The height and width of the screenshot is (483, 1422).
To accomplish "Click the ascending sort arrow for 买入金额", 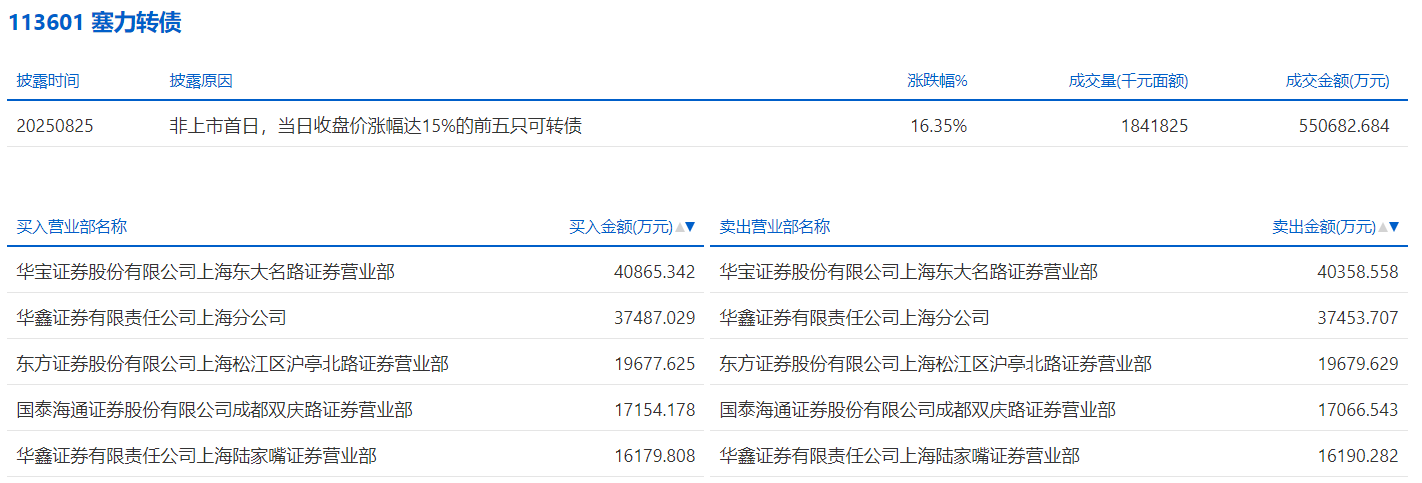I will (680, 227).
